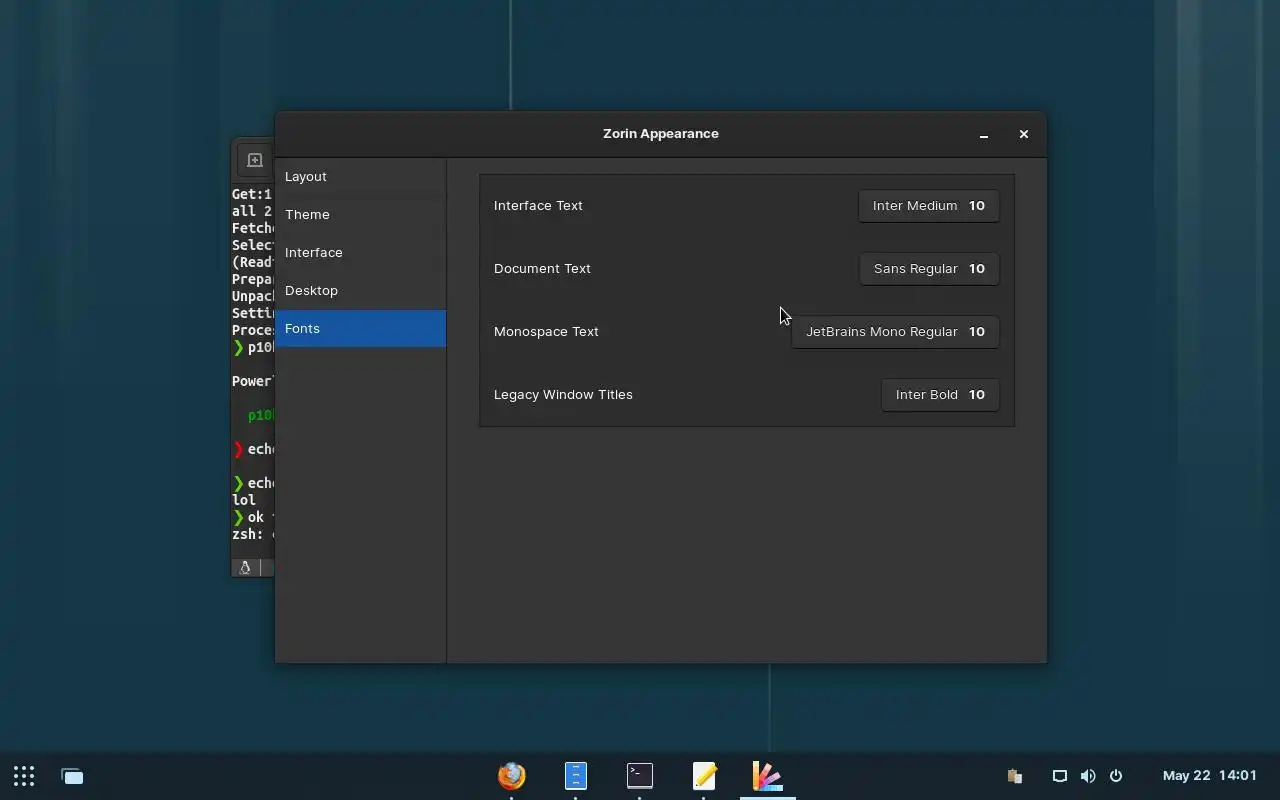Viewport: 1280px width, 800px height.
Task: Click the Zorin Appearance title bar text
Action: [661, 134]
